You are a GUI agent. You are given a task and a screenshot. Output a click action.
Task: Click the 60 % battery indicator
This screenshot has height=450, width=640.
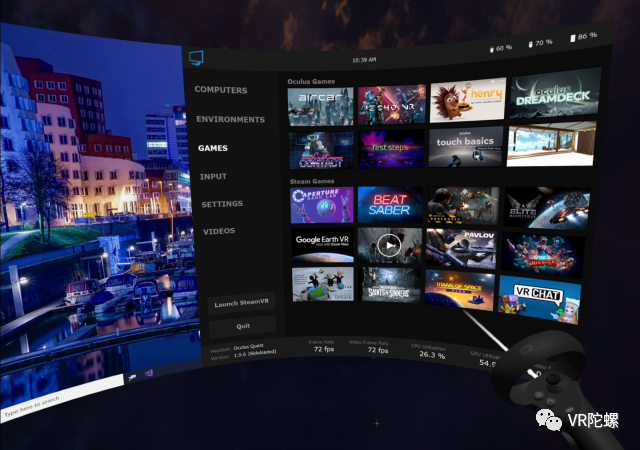(x=501, y=49)
